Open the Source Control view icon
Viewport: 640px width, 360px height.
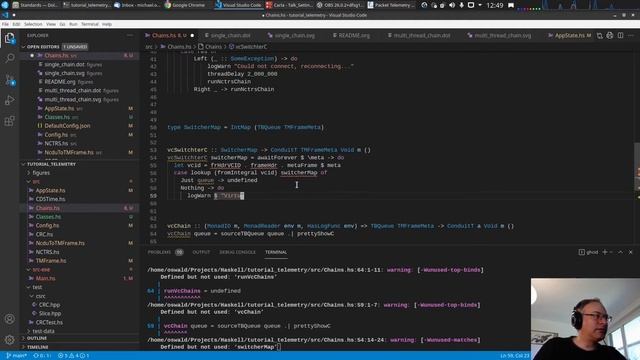point(9,80)
